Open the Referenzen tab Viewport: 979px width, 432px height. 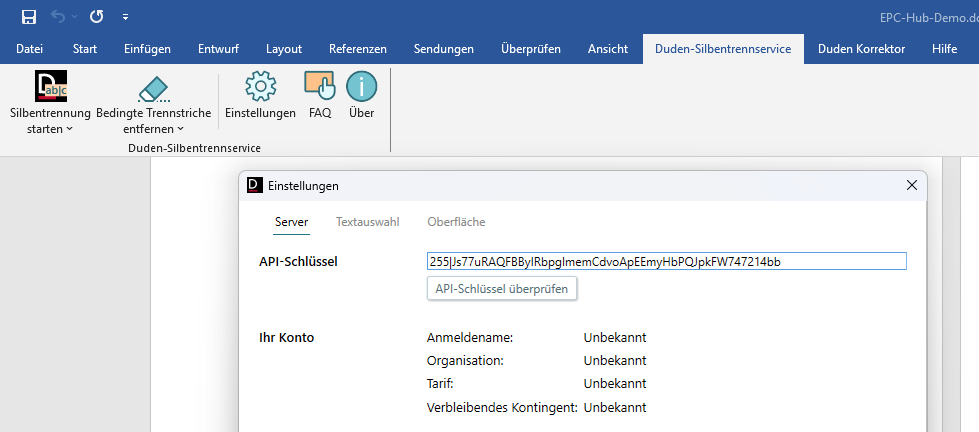click(x=358, y=49)
